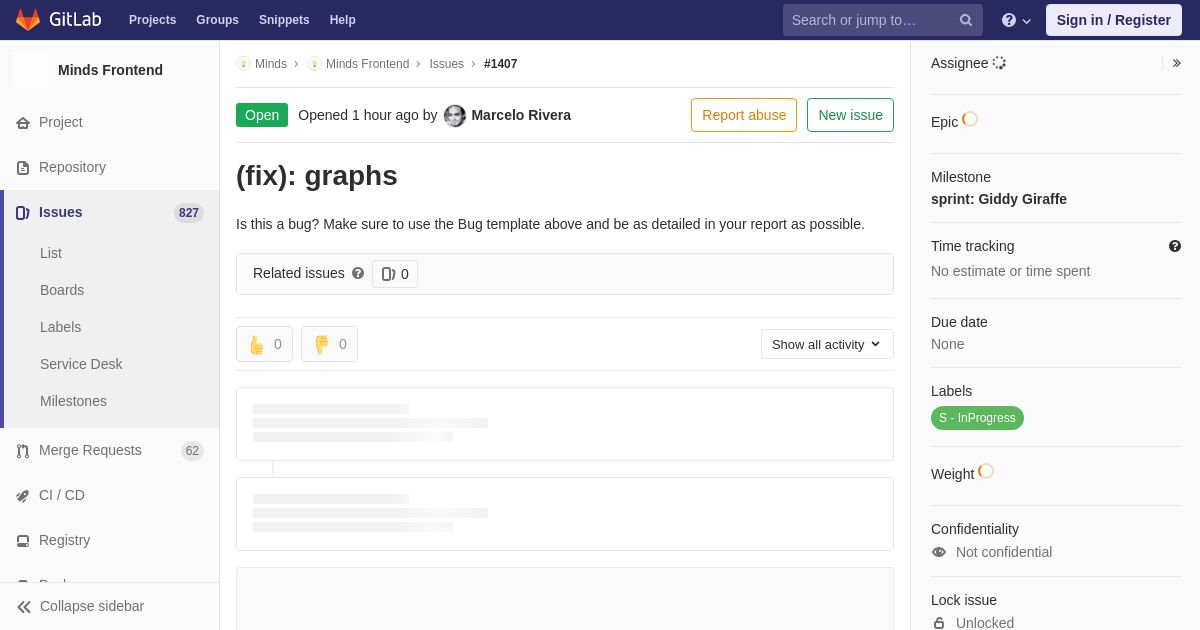Open Help in the top navigation

[x=343, y=20]
